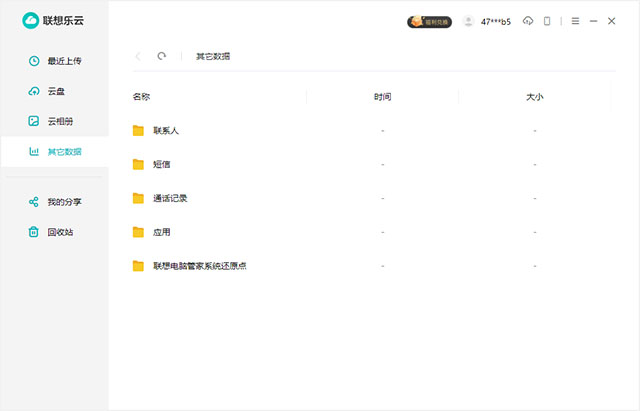
Task: Open the 福利兑换 rewards badge
Action: click(429, 21)
